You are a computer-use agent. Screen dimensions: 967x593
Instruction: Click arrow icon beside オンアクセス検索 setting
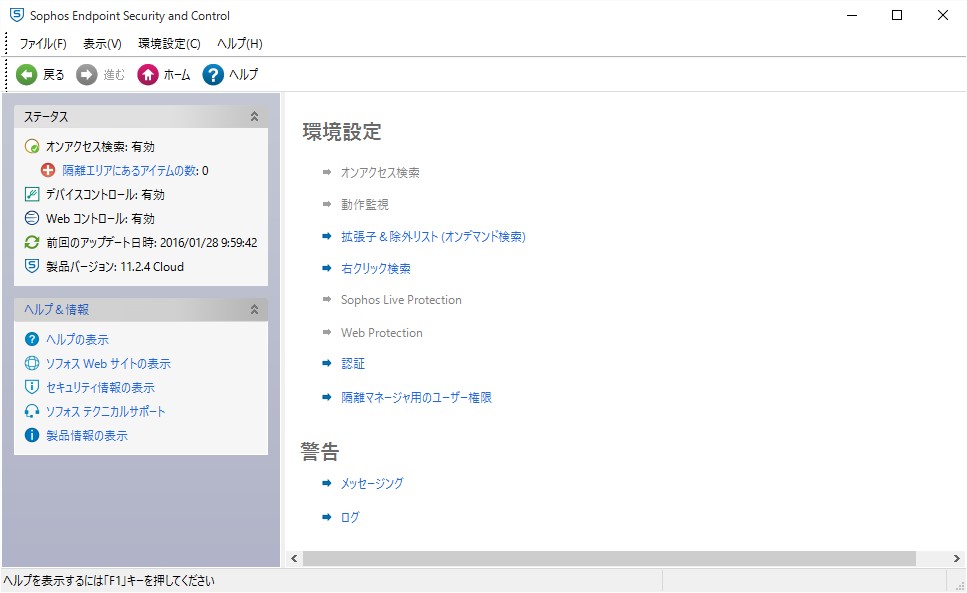[x=327, y=172]
